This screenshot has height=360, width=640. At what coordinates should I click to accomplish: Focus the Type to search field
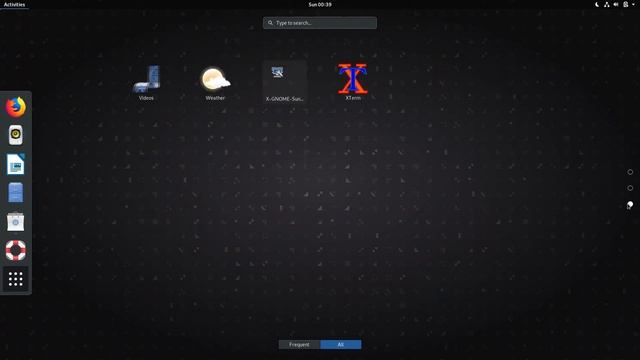[x=320, y=23]
